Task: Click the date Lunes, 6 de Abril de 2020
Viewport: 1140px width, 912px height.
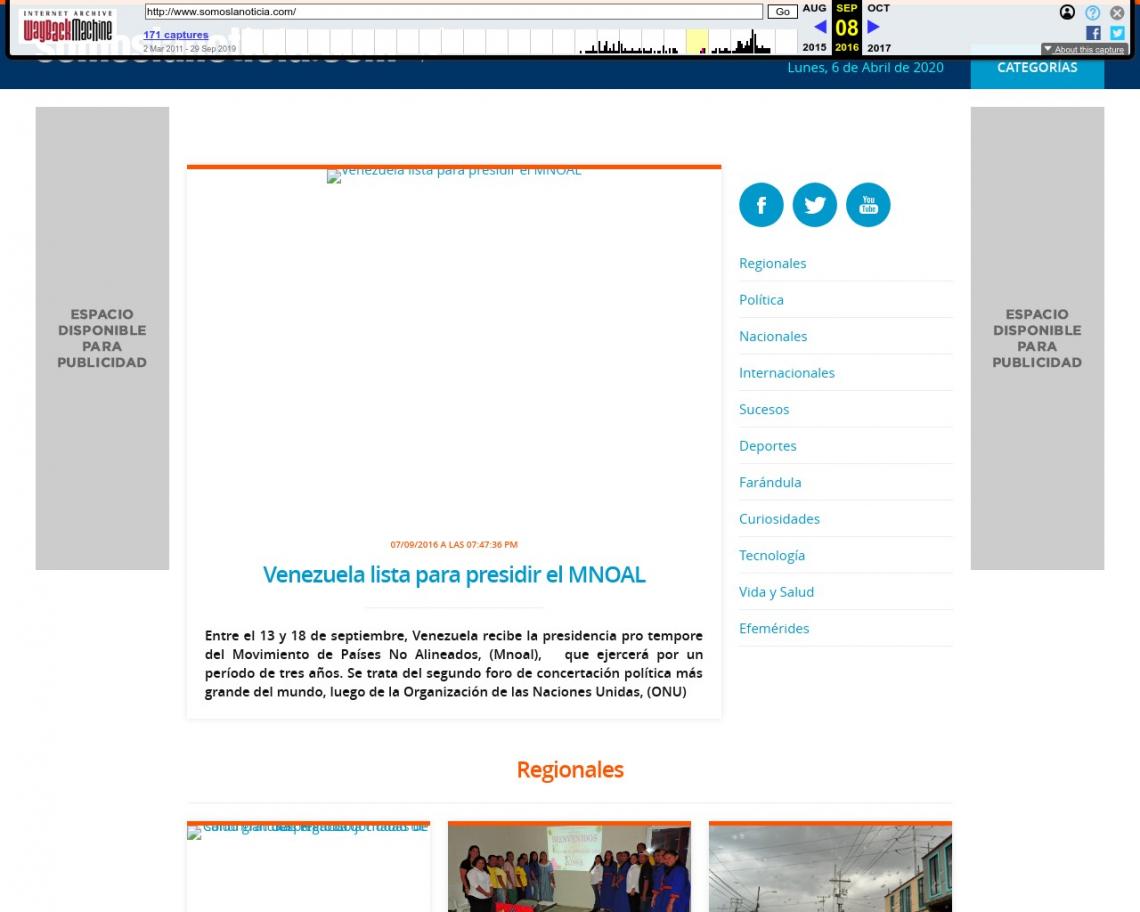Action: pos(865,68)
